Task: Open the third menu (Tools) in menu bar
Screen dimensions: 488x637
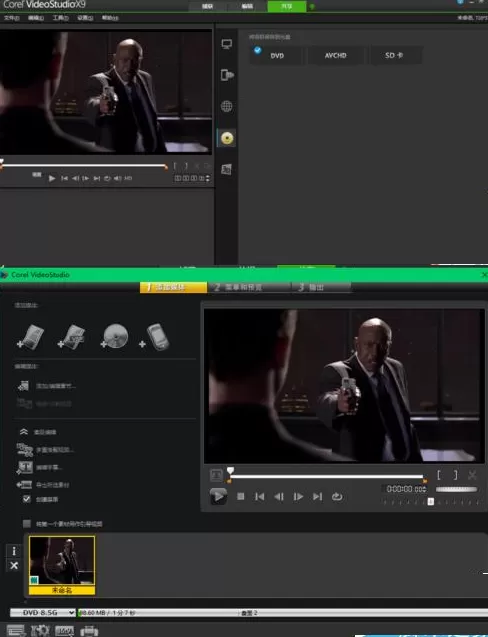Action: click(x=61, y=18)
